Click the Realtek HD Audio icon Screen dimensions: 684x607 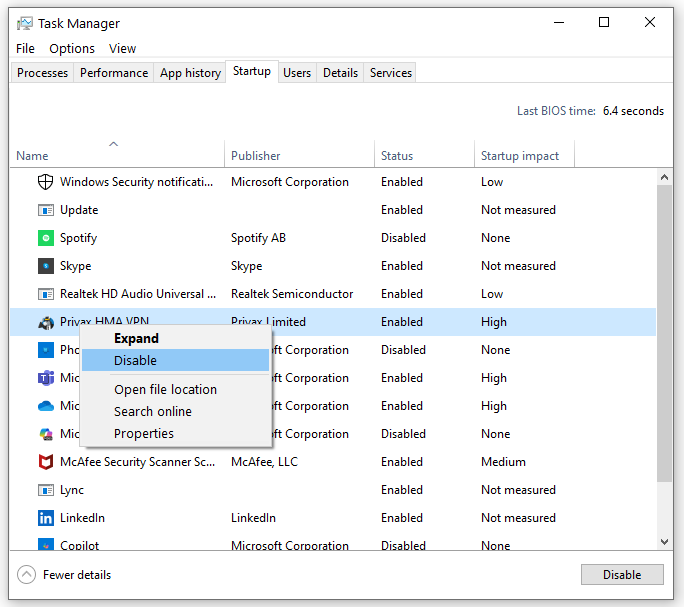coord(45,294)
